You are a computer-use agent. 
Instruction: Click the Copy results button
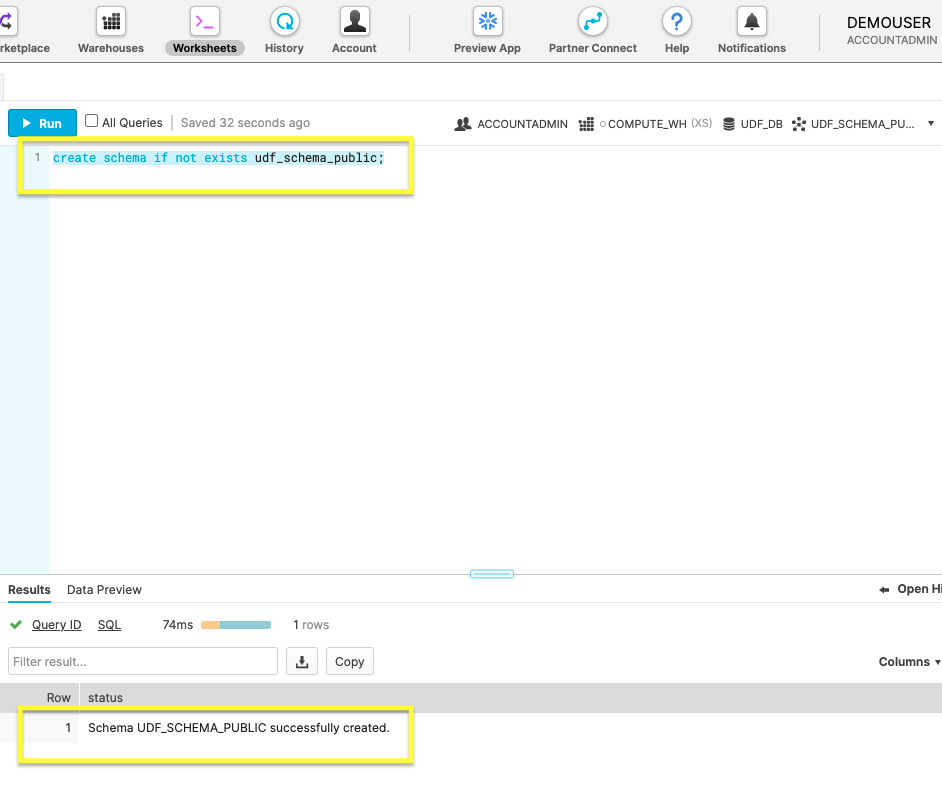coord(349,661)
